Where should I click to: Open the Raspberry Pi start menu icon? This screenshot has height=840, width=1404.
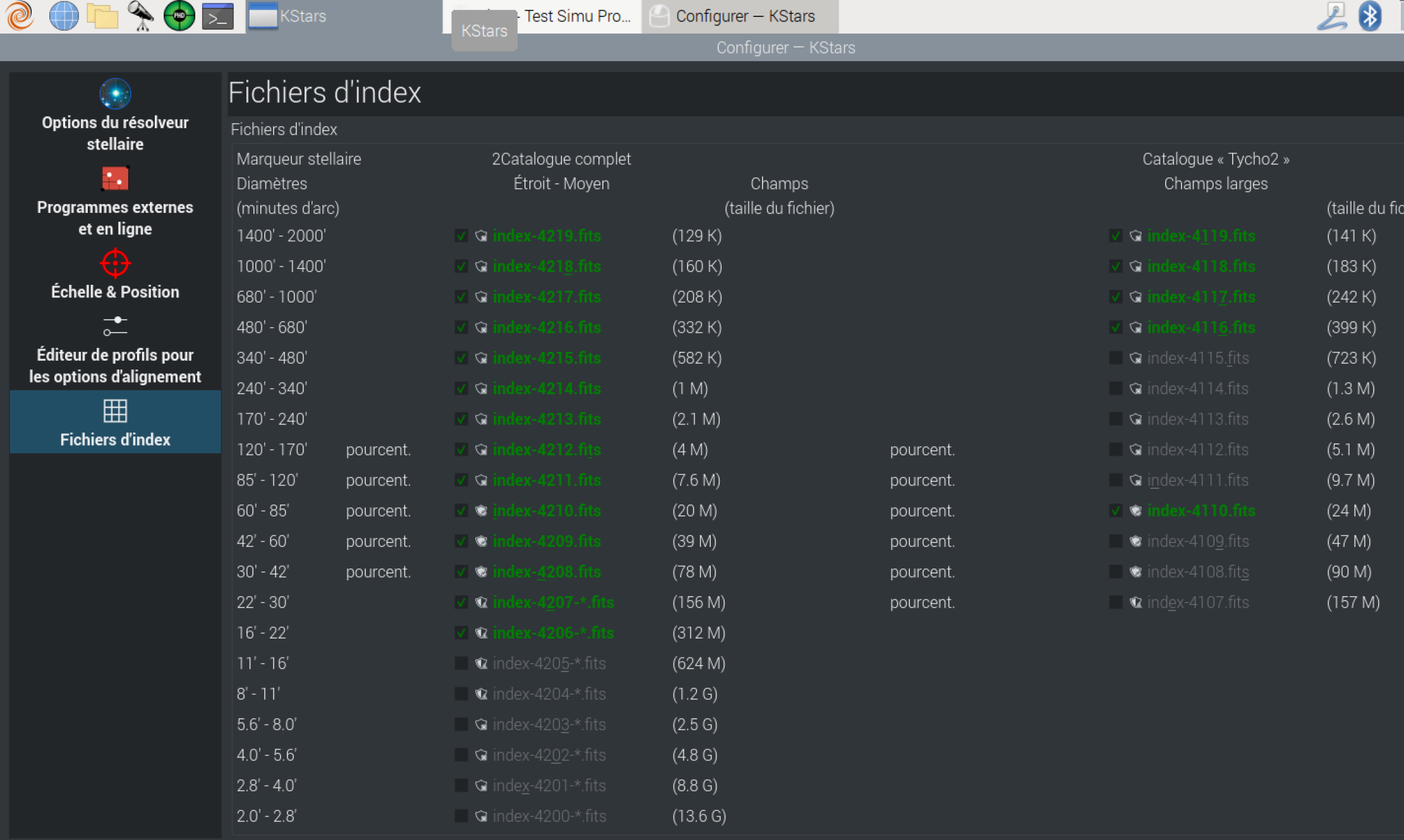coord(20,16)
